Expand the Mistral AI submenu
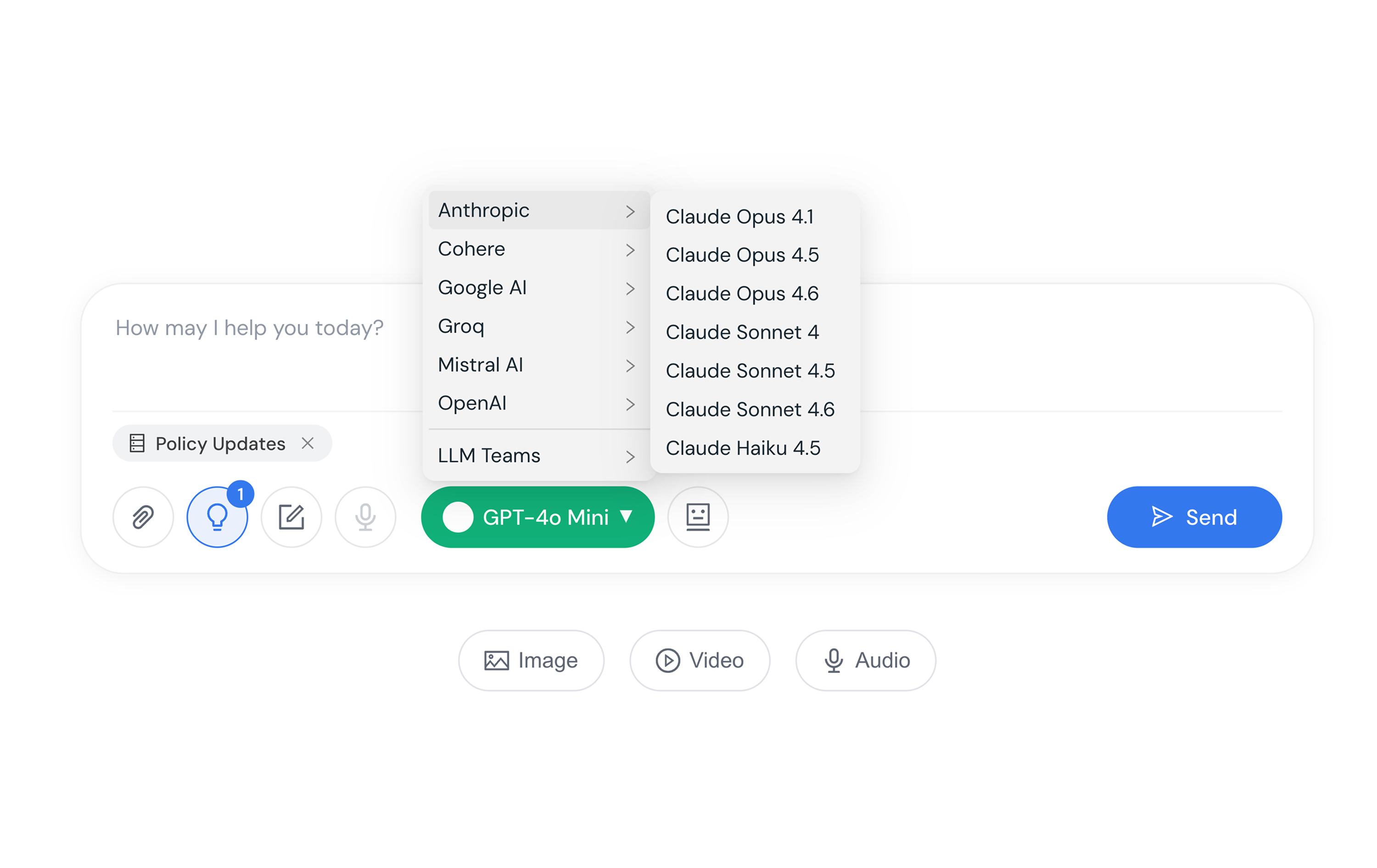1377x868 pixels. [x=539, y=365]
